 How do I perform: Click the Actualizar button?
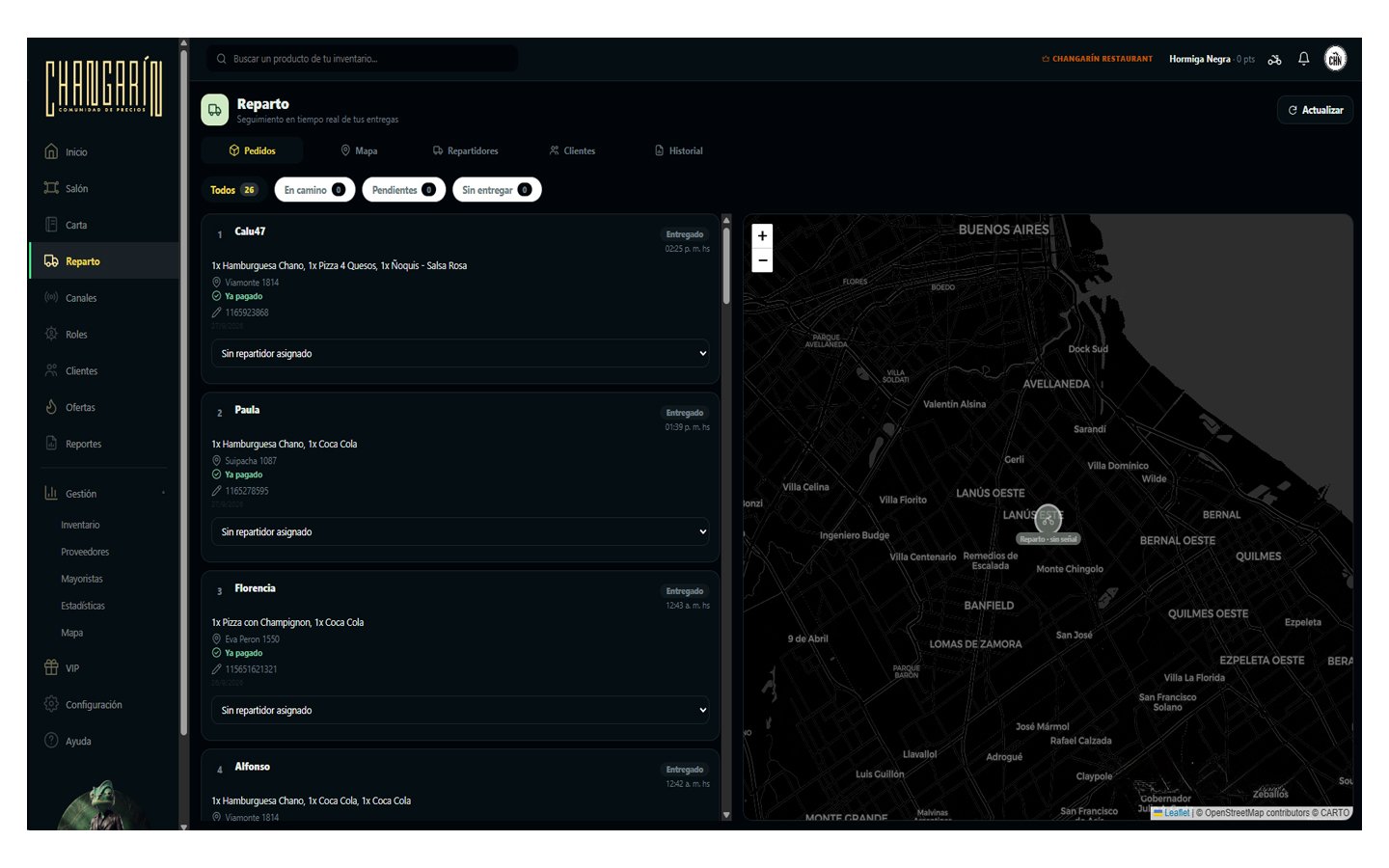[1315, 110]
